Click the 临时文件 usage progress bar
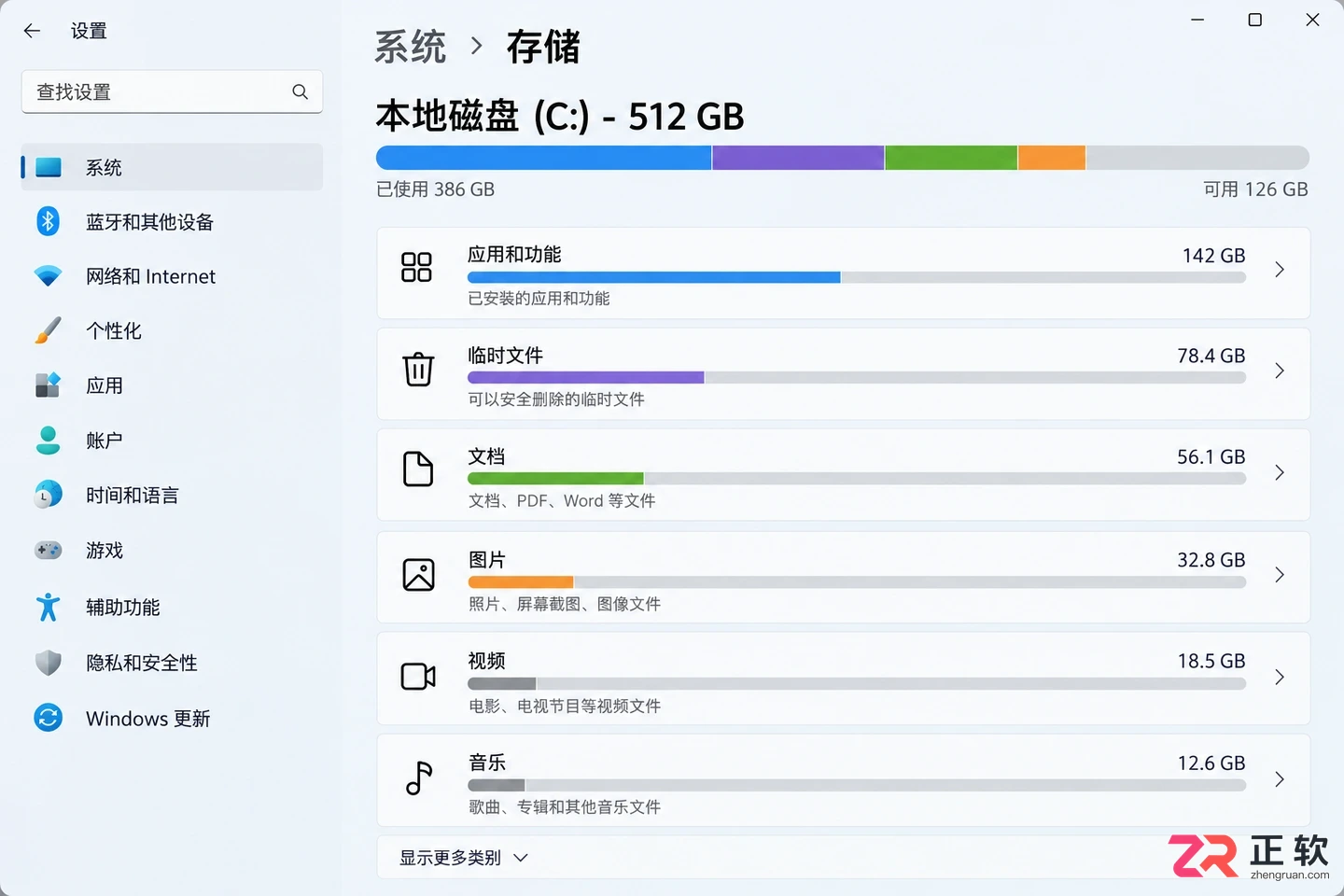This screenshot has width=1344, height=896. tap(857, 378)
